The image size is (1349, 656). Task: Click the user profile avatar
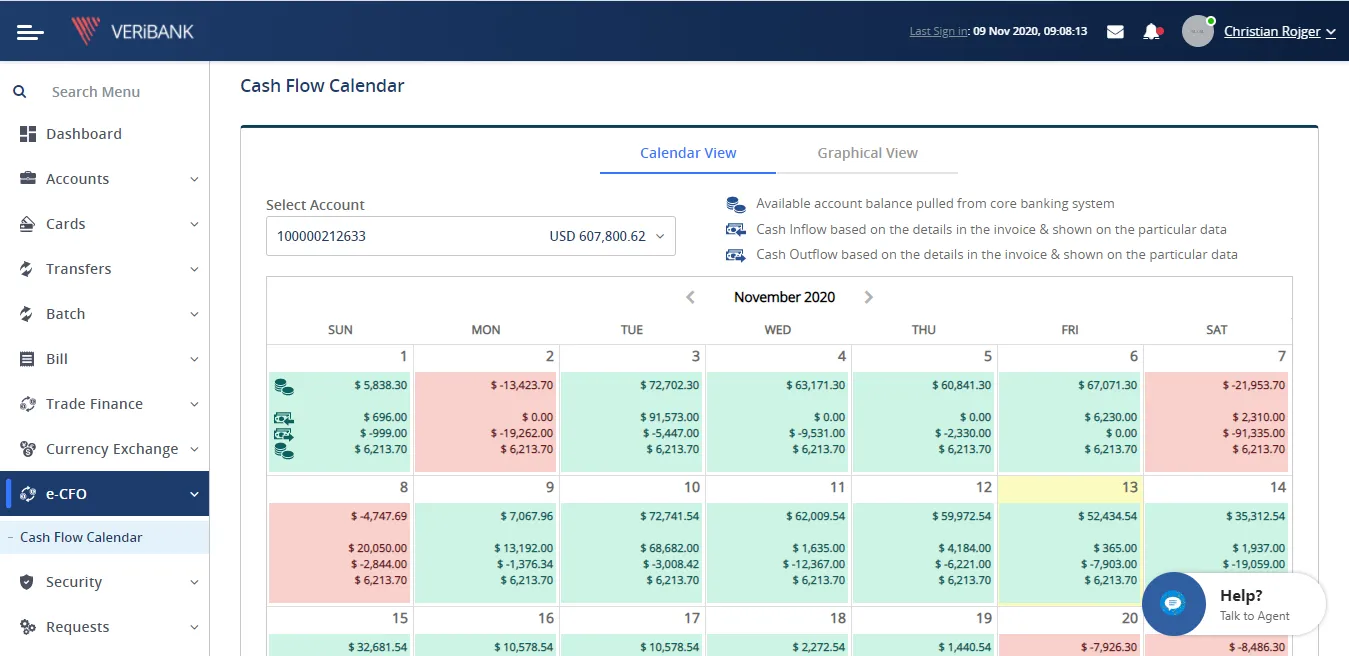[1197, 31]
